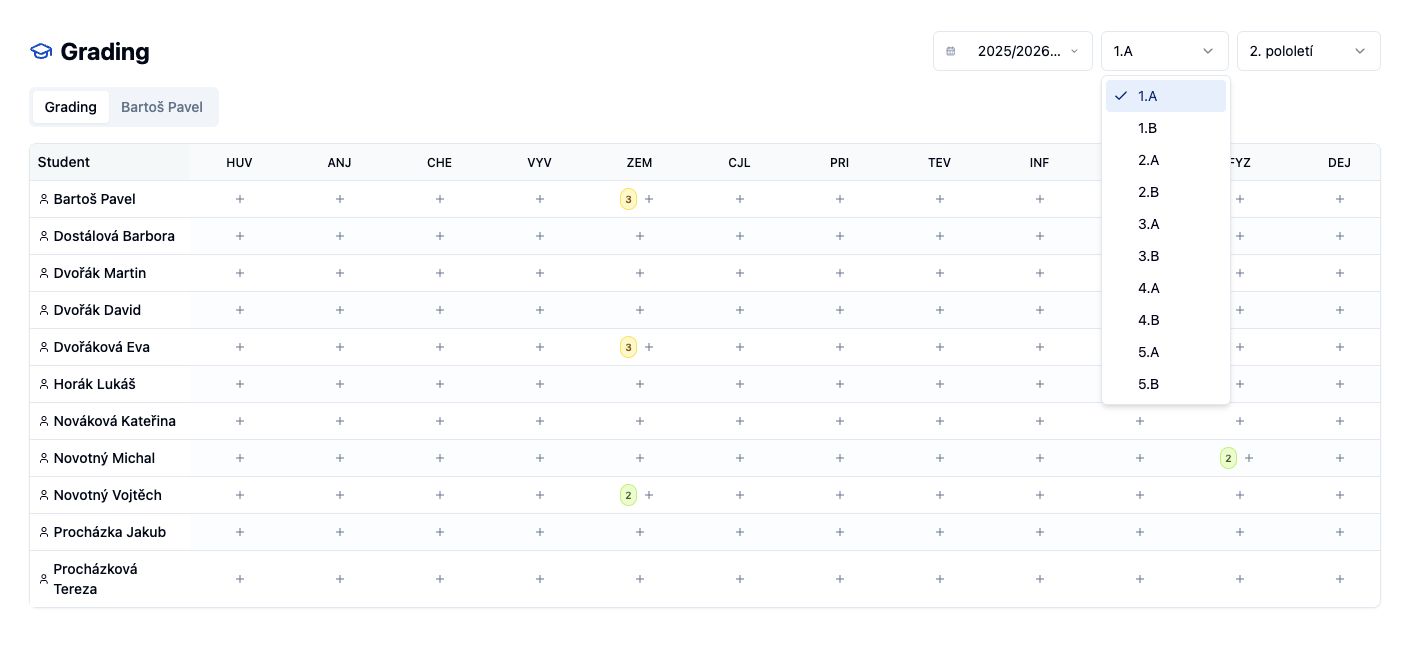Click yellow grade 3 badge for Dvořáková Eva
1418x663 pixels.
[628, 347]
